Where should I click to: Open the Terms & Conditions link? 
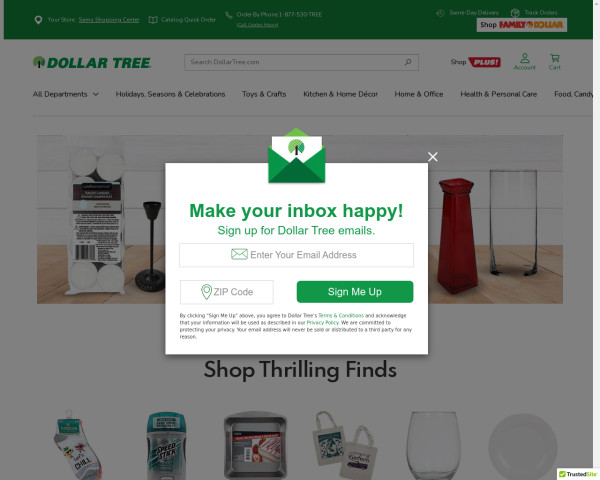tap(341, 315)
